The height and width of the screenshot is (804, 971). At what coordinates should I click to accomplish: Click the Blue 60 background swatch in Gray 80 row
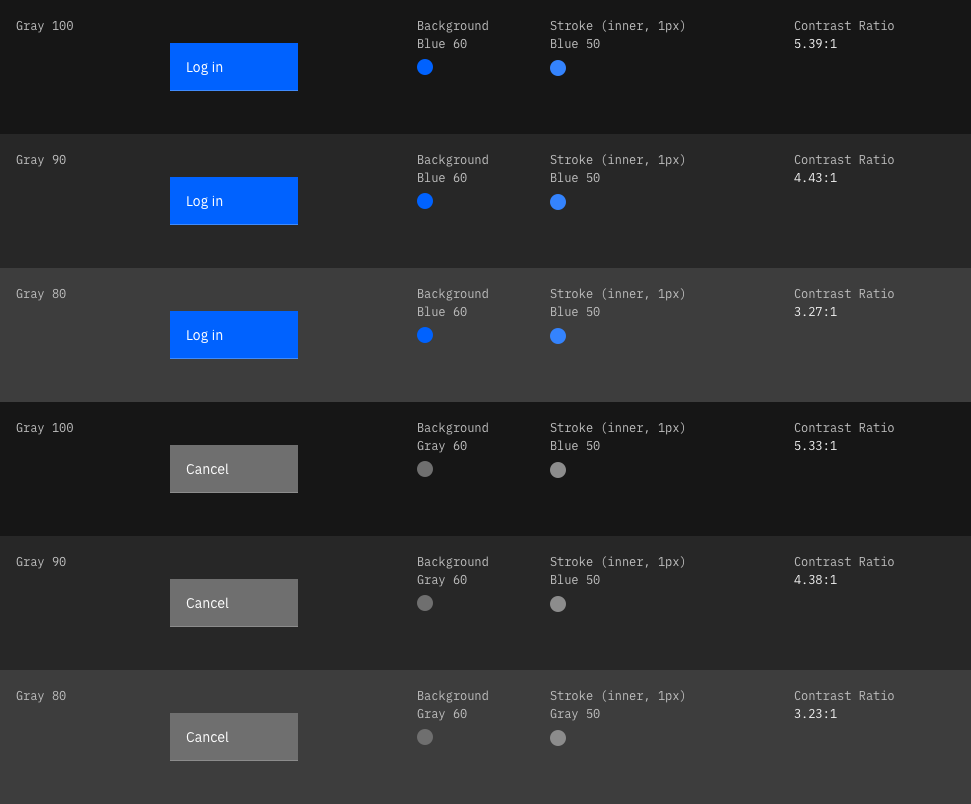[x=425, y=335]
